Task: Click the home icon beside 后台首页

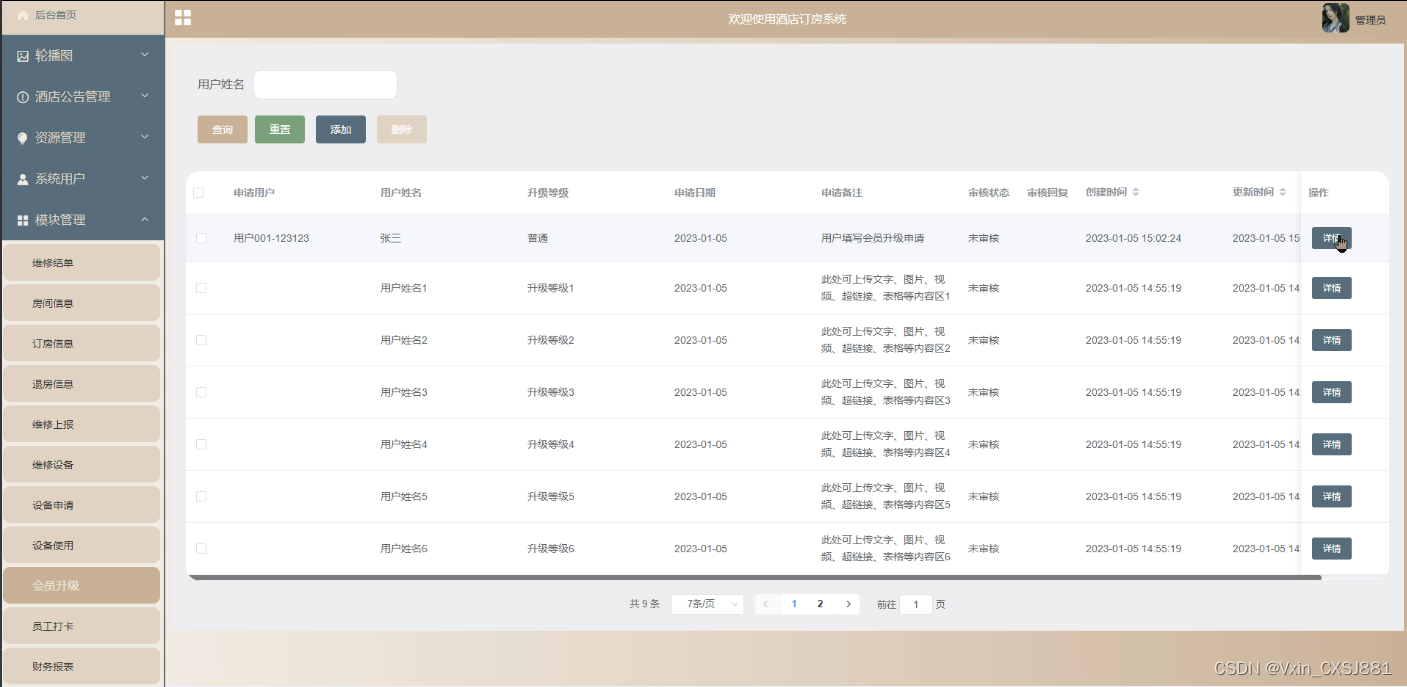Action: tap(23, 15)
